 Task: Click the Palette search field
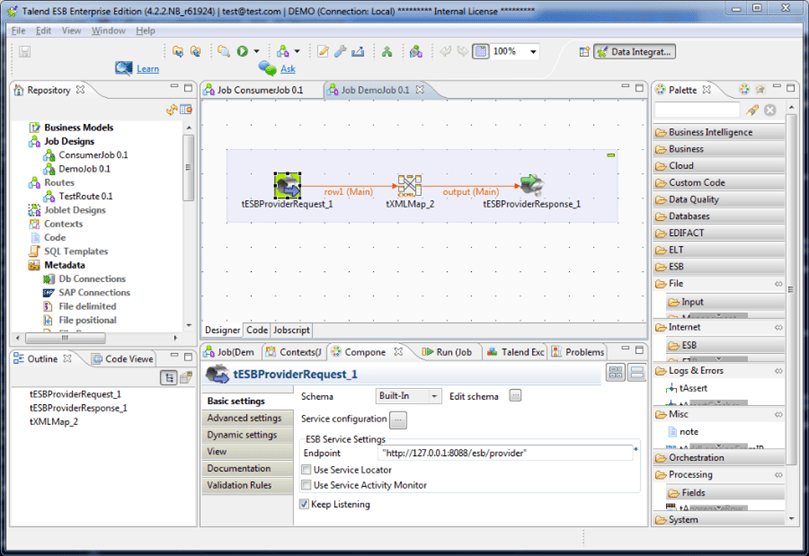(697, 110)
